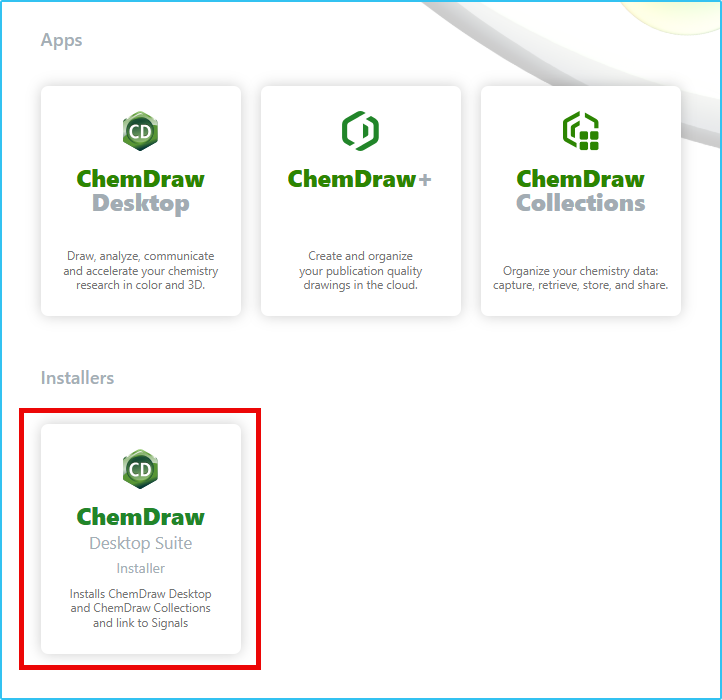
Task: Click the gray 'Installer' label
Action: tap(140, 568)
